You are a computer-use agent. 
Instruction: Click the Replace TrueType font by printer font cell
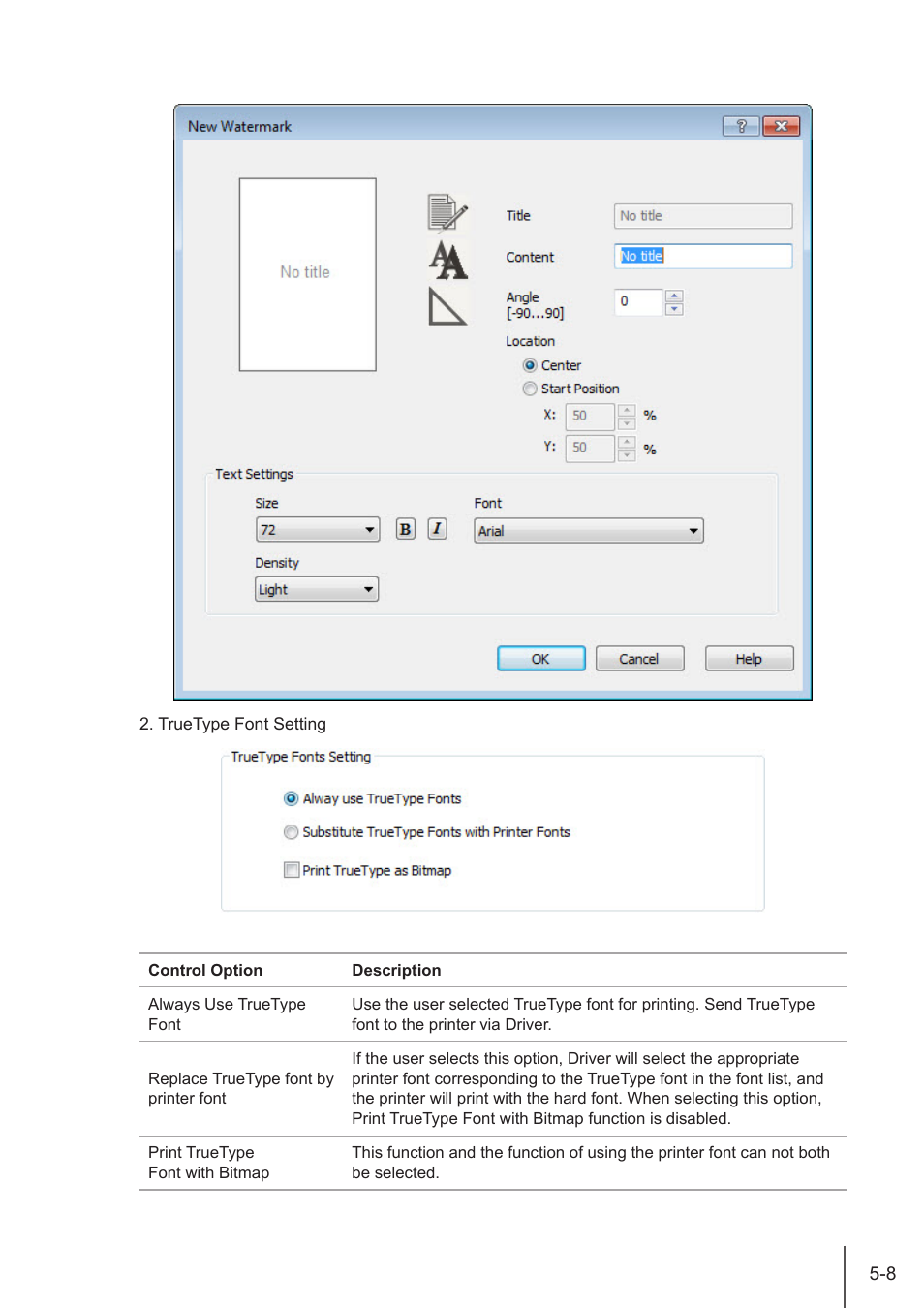[x=241, y=1088]
